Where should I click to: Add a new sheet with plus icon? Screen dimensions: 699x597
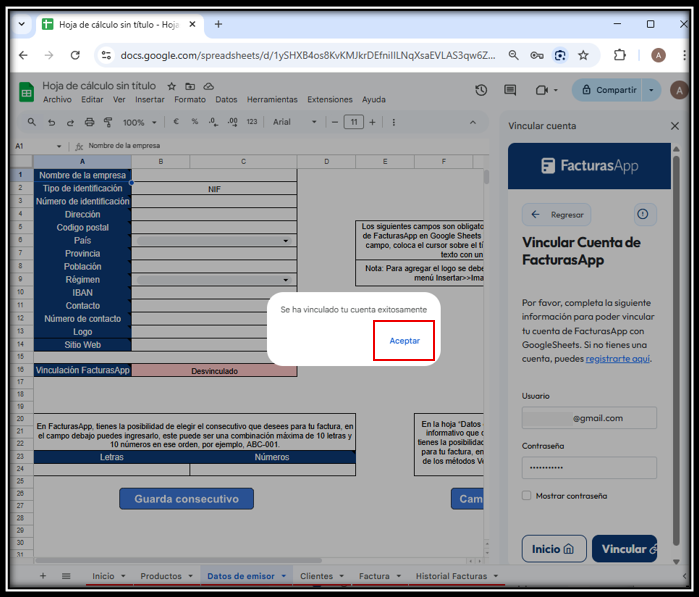42,576
